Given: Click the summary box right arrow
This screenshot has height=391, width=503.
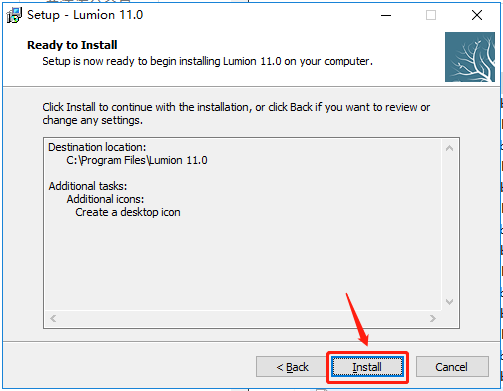Looking at the screenshot, I should (433, 318).
